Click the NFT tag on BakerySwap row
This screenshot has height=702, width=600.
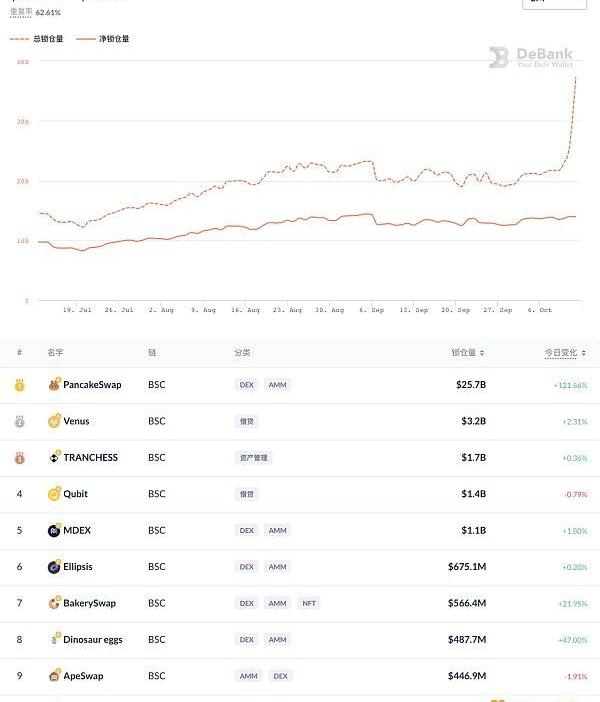tap(310, 604)
